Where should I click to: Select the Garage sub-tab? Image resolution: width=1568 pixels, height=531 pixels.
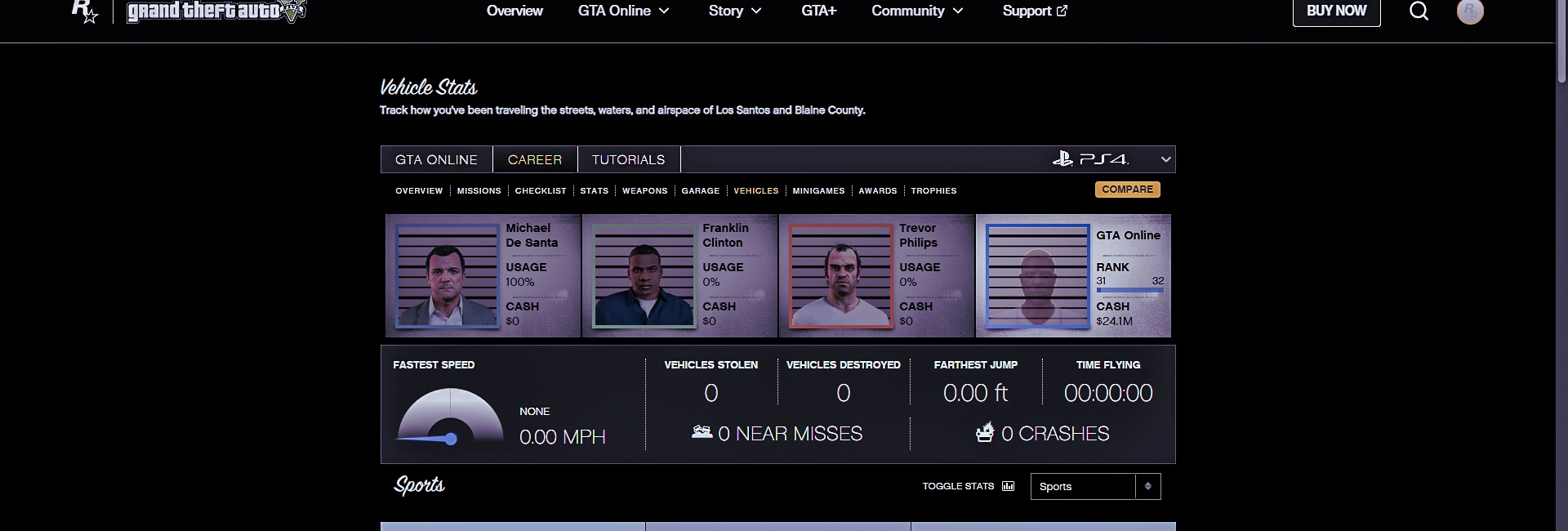pos(700,190)
